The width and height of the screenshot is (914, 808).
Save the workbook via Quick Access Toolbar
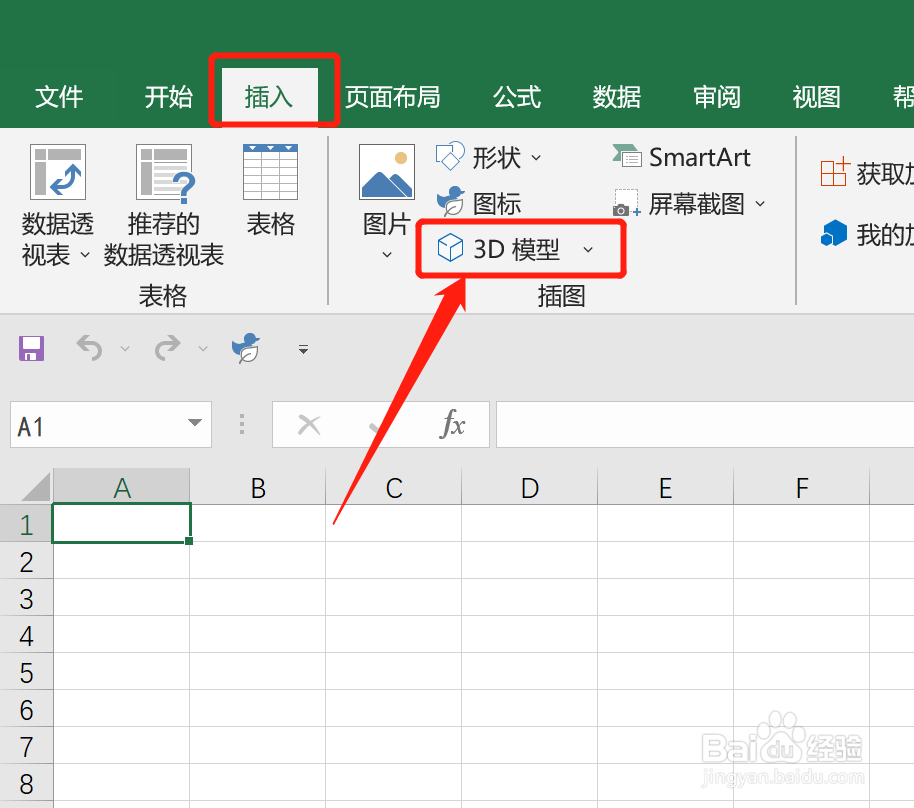(30, 348)
